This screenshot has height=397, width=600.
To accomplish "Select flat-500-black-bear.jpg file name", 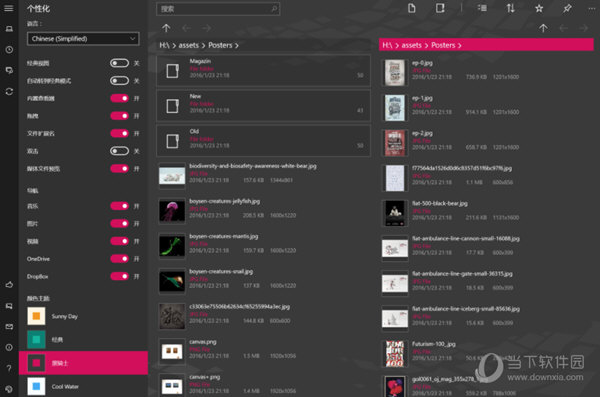I will (440, 203).
